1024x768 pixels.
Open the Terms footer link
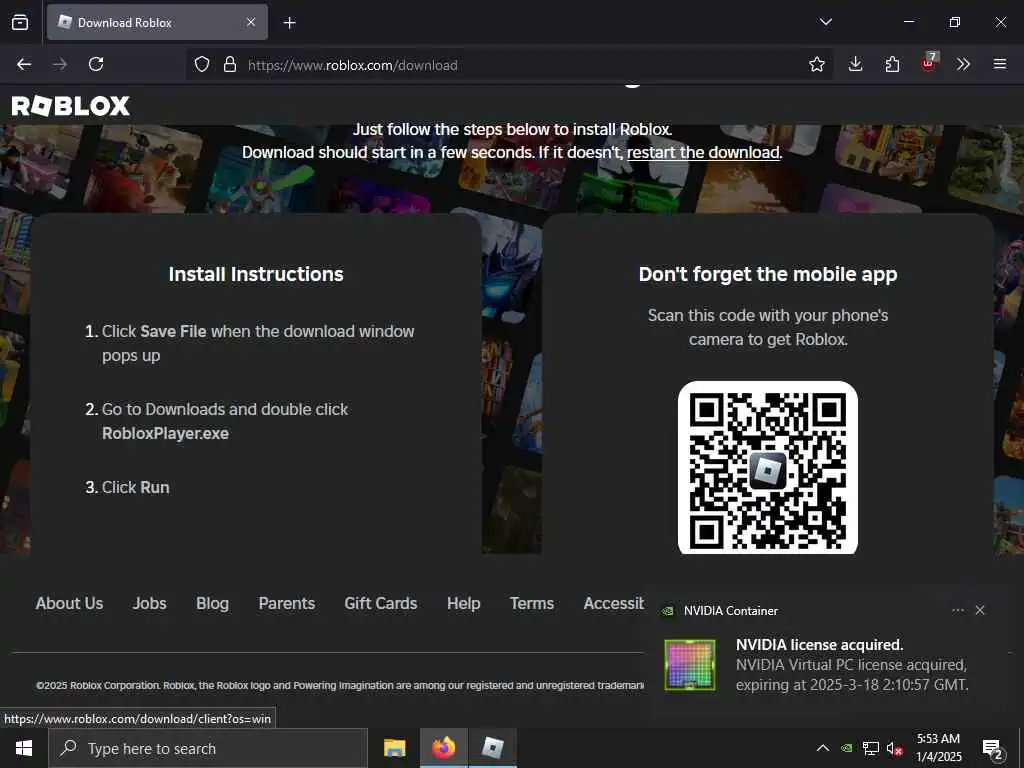[532, 603]
